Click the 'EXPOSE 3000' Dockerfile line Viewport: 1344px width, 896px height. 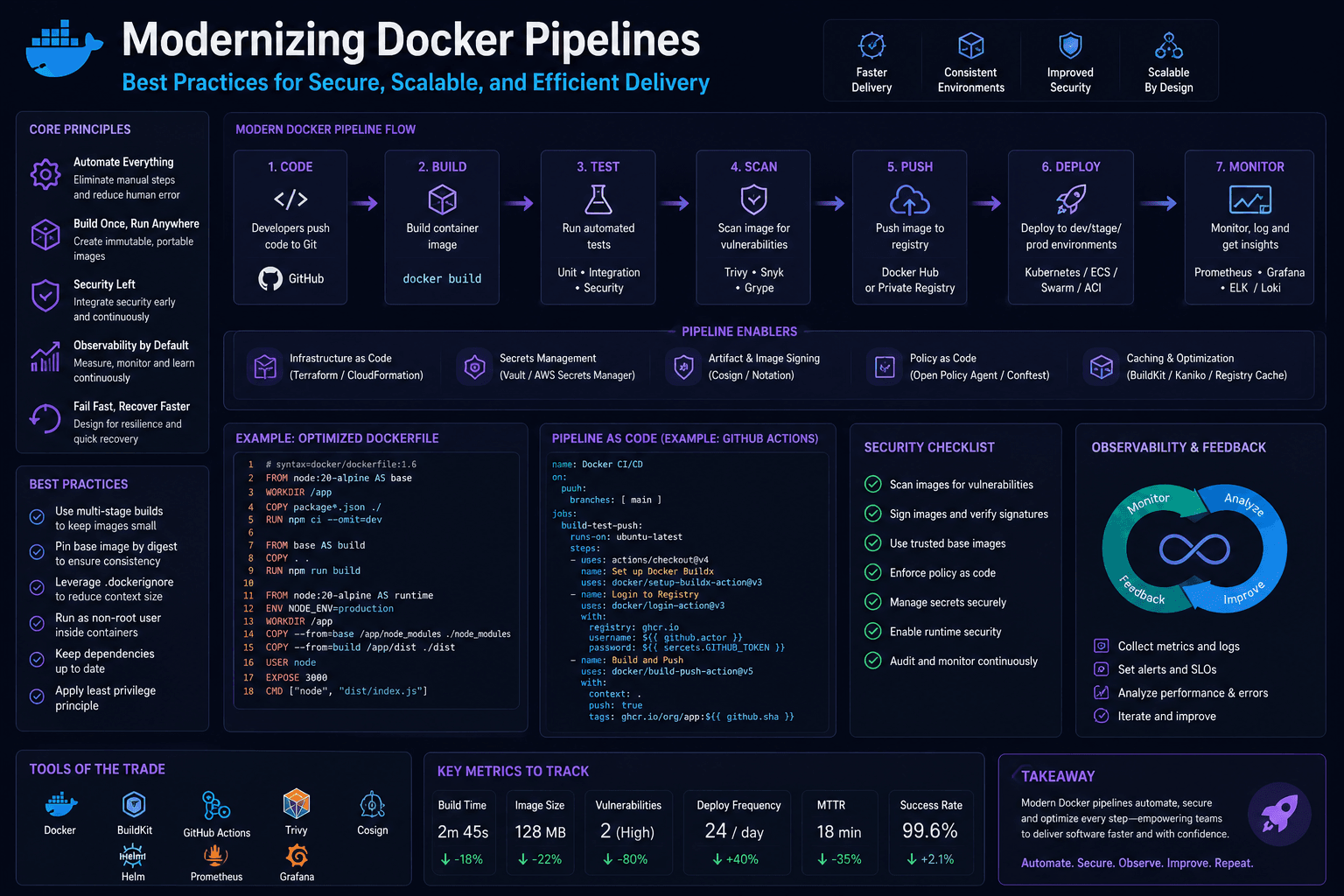(297, 677)
